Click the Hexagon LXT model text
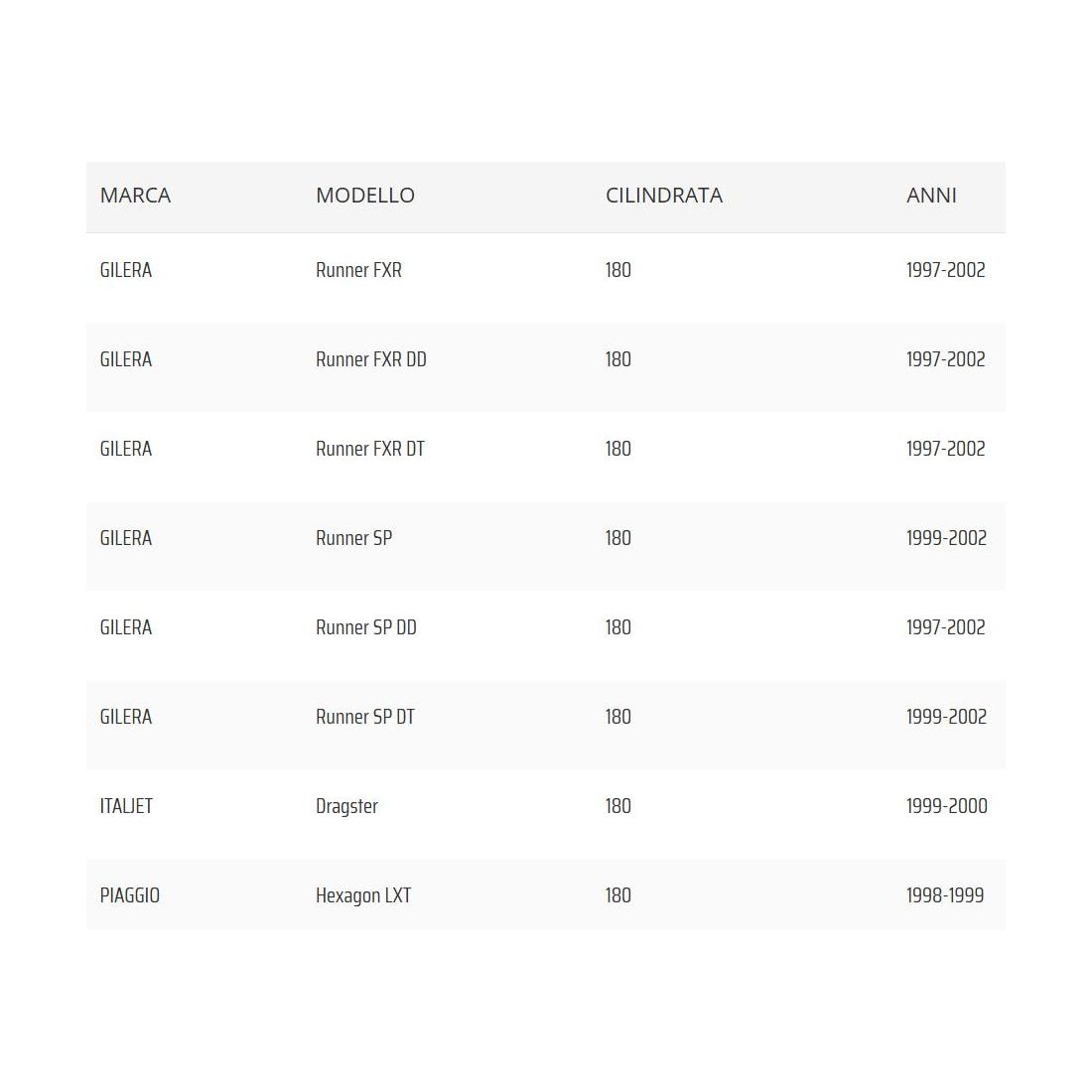Viewport: 1092px width, 1092px height. coord(362,895)
